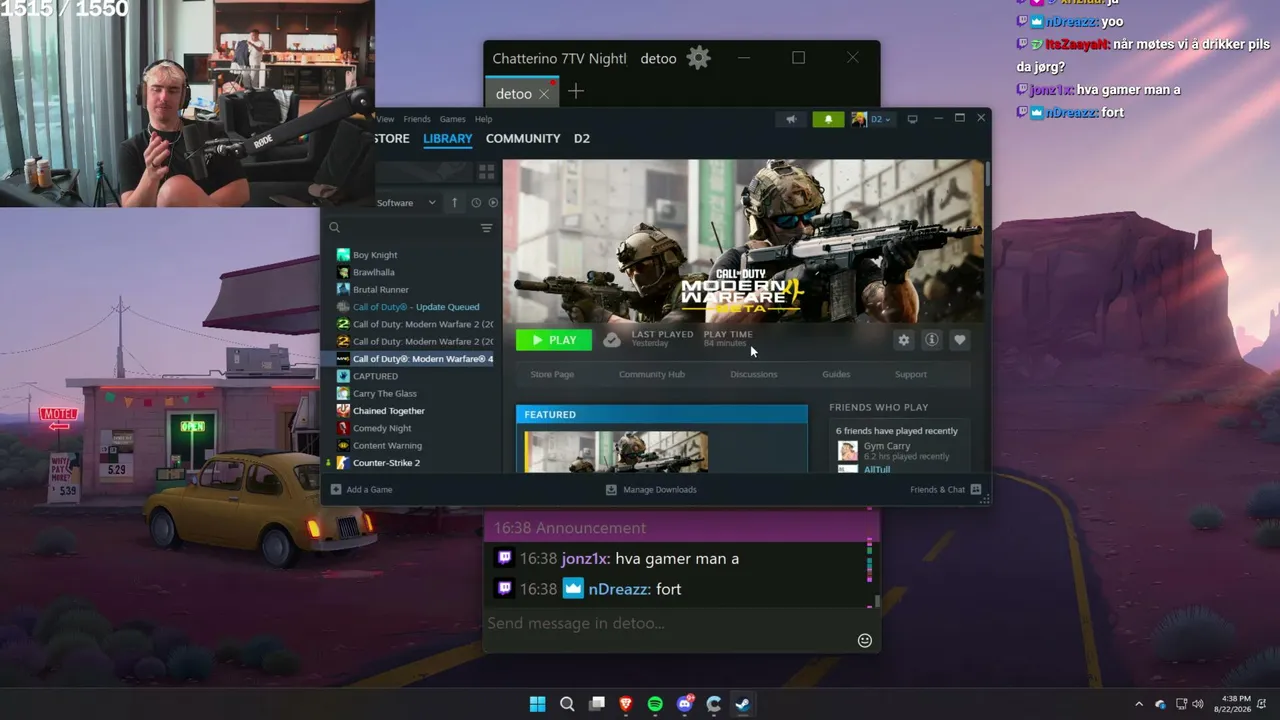Show game info via the circled i icon

point(932,340)
